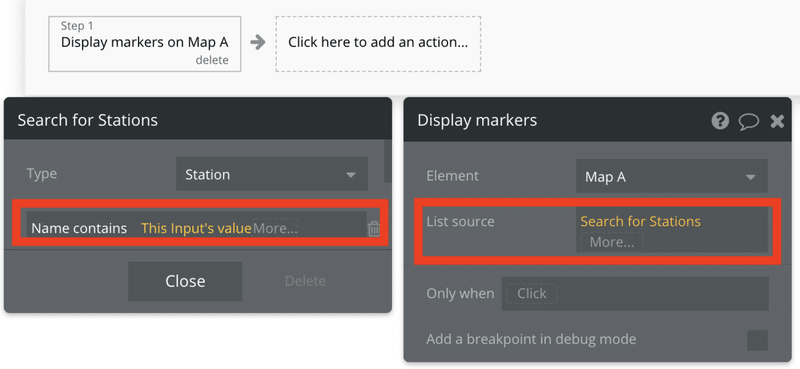The height and width of the screenshot is (369, 800).
Task: Click Close in Search for Stations popup
Action: [185, 281]
